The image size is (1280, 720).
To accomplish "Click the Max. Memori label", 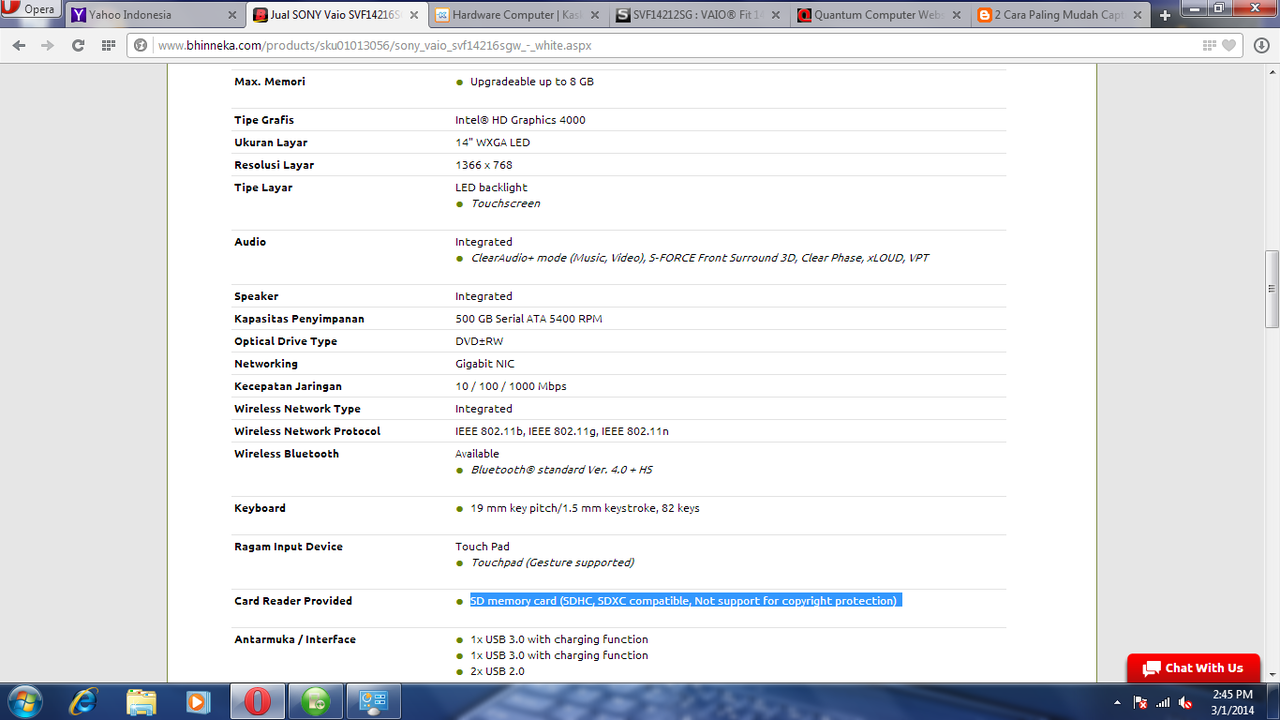I will pos(270,82).
